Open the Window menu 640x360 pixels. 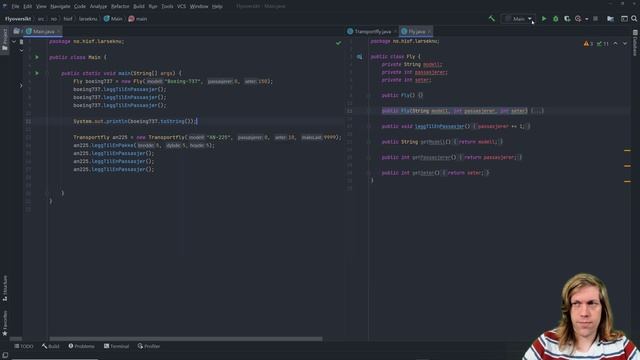[199, 7]
